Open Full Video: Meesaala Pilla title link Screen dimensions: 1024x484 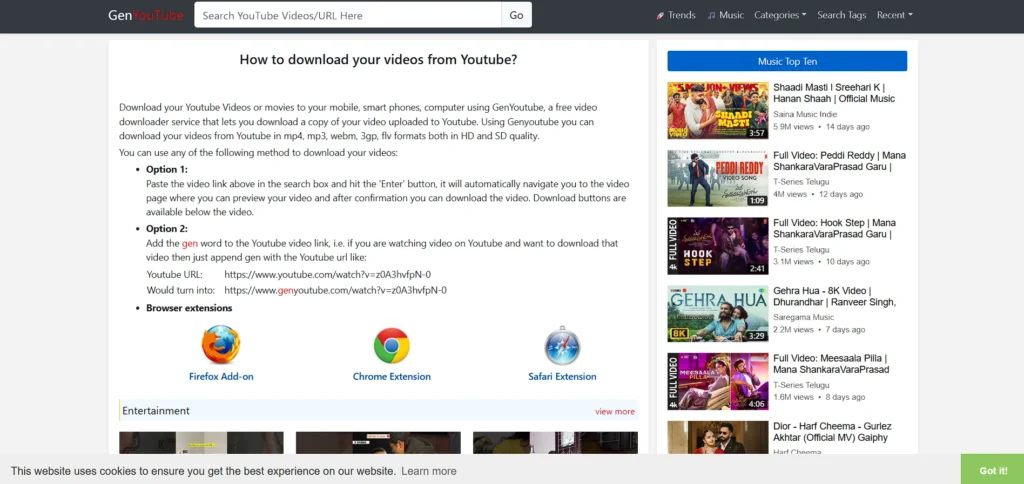click(831, 364)
